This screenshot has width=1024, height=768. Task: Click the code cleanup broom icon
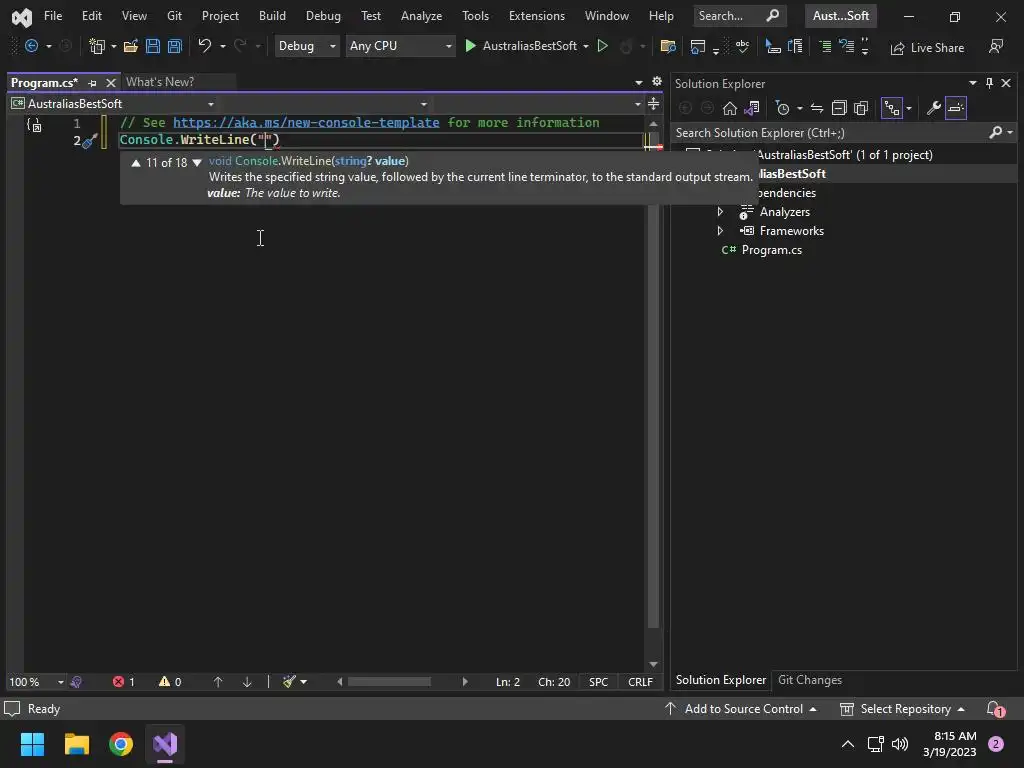click(x=289, y=682)
